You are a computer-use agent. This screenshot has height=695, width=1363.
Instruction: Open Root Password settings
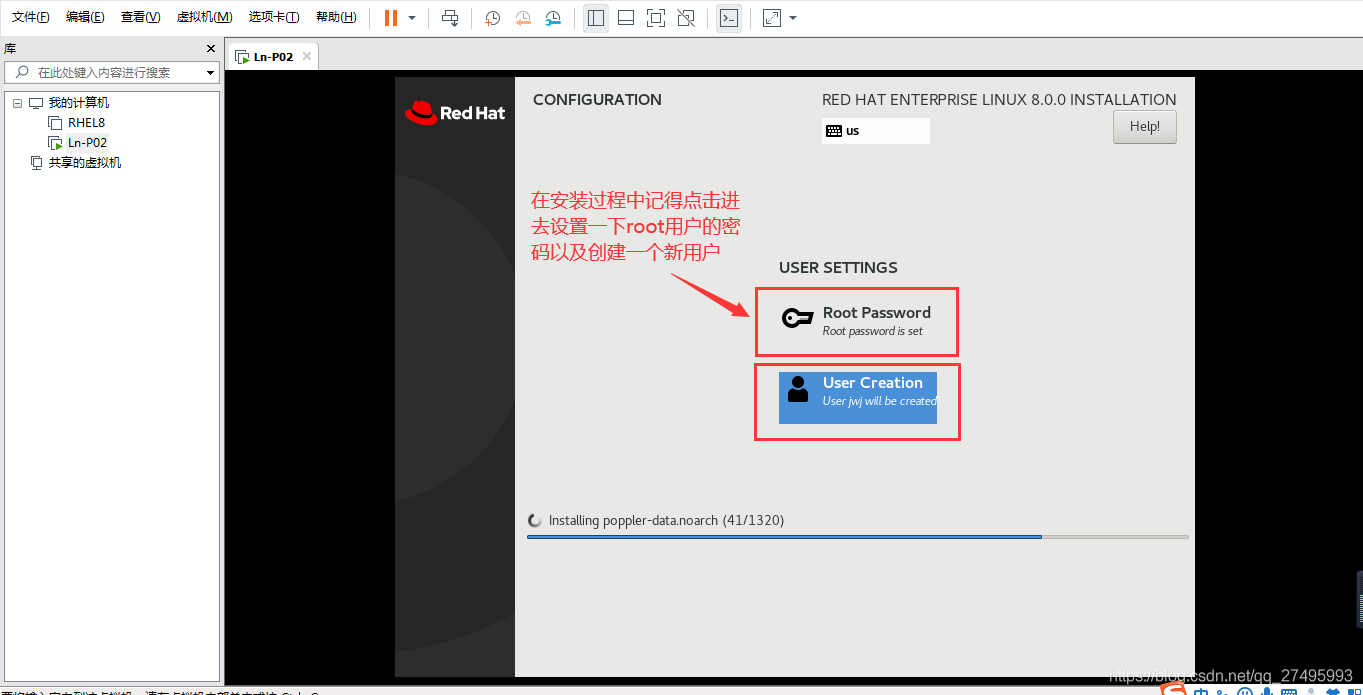tap(857, 321)
